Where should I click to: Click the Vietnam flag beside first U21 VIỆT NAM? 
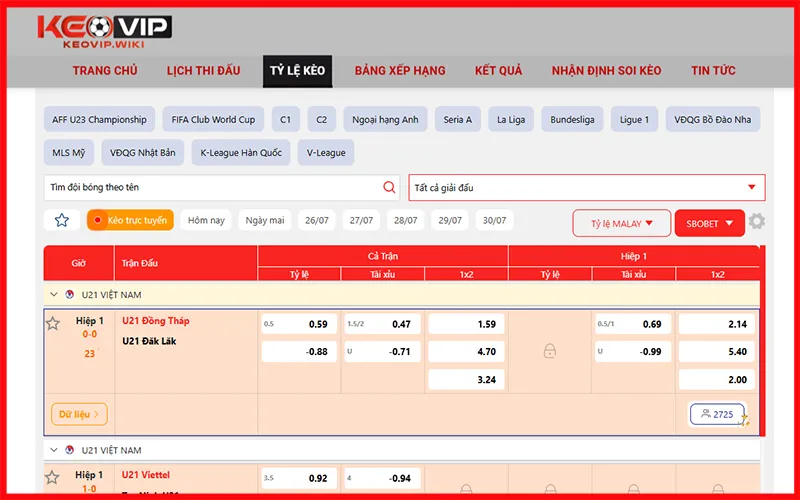click(x=69, y=295)
